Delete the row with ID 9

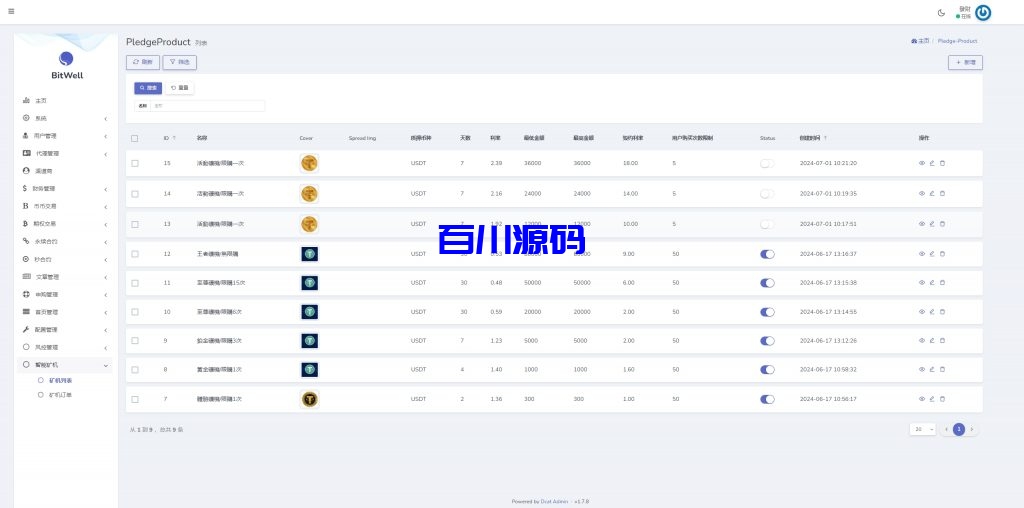942,340
